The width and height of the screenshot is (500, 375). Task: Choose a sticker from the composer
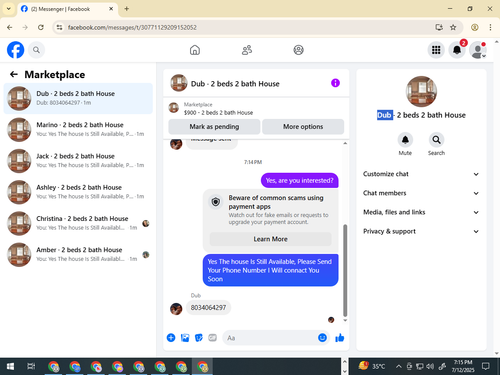[199, 338]
